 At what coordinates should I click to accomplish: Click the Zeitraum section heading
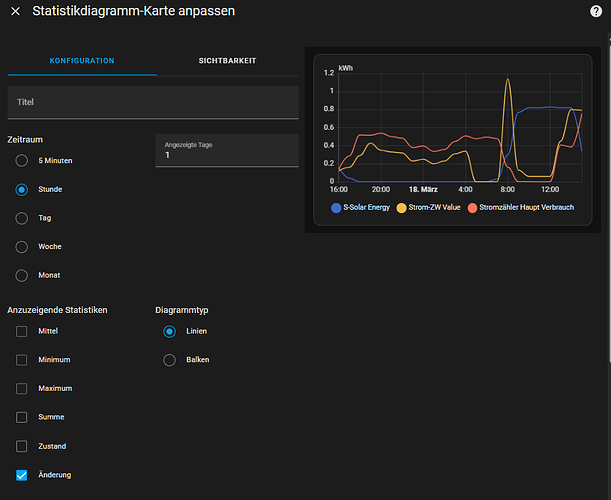click(25, 140)
